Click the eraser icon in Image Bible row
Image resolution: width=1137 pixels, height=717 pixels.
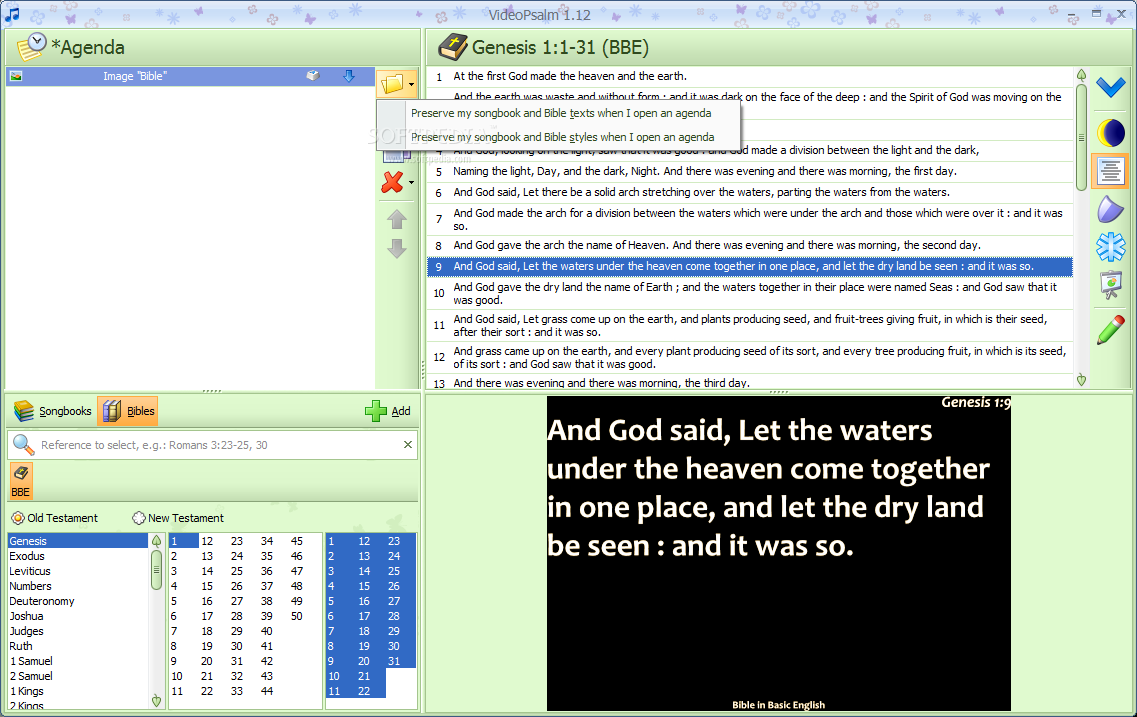point(313,75)
